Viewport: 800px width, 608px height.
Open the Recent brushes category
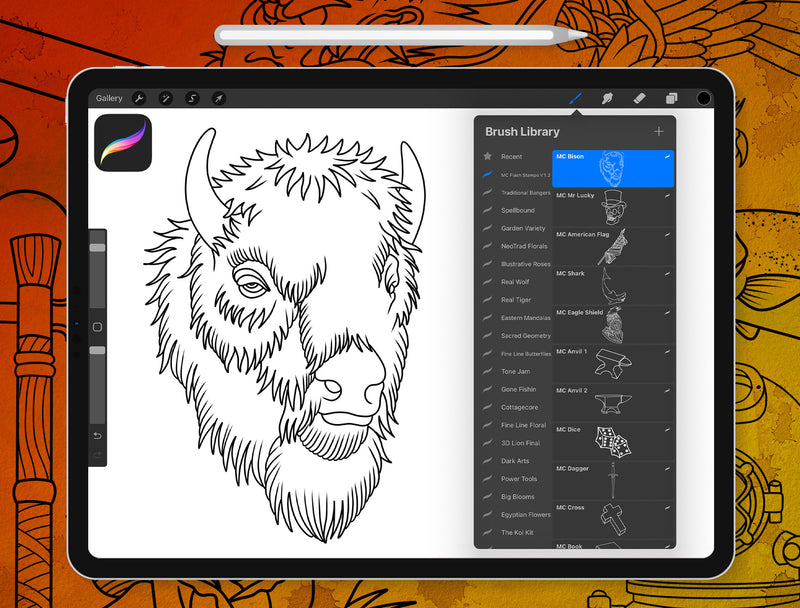pyautogui.click(x=511, y=156)
